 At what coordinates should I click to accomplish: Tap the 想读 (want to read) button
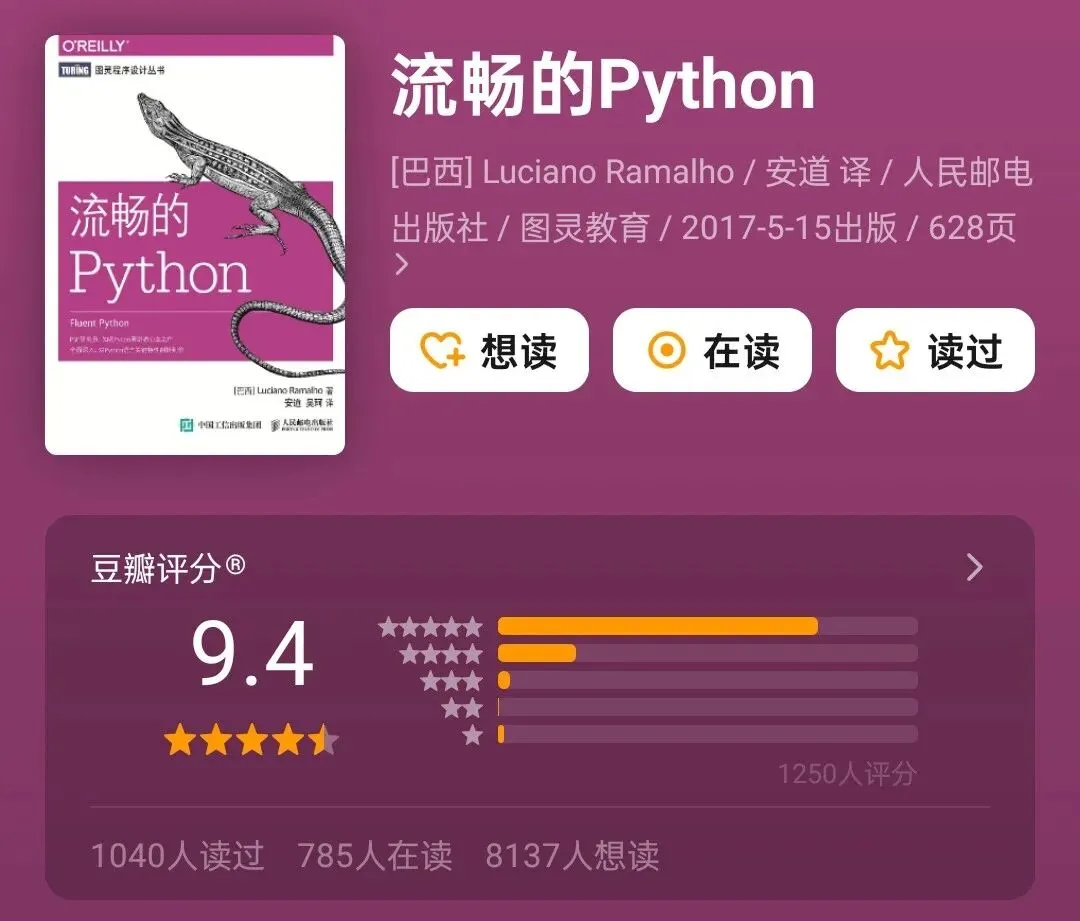489,350
